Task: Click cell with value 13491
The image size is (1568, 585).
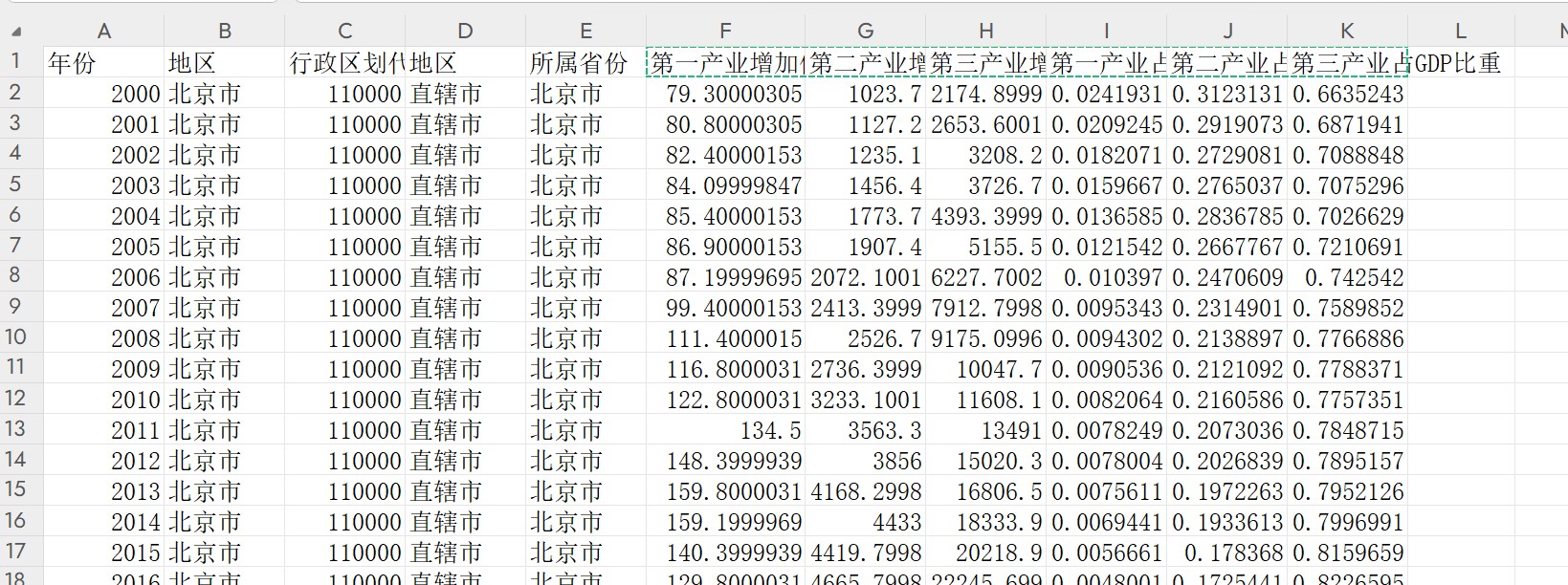Action: [986, 430]
